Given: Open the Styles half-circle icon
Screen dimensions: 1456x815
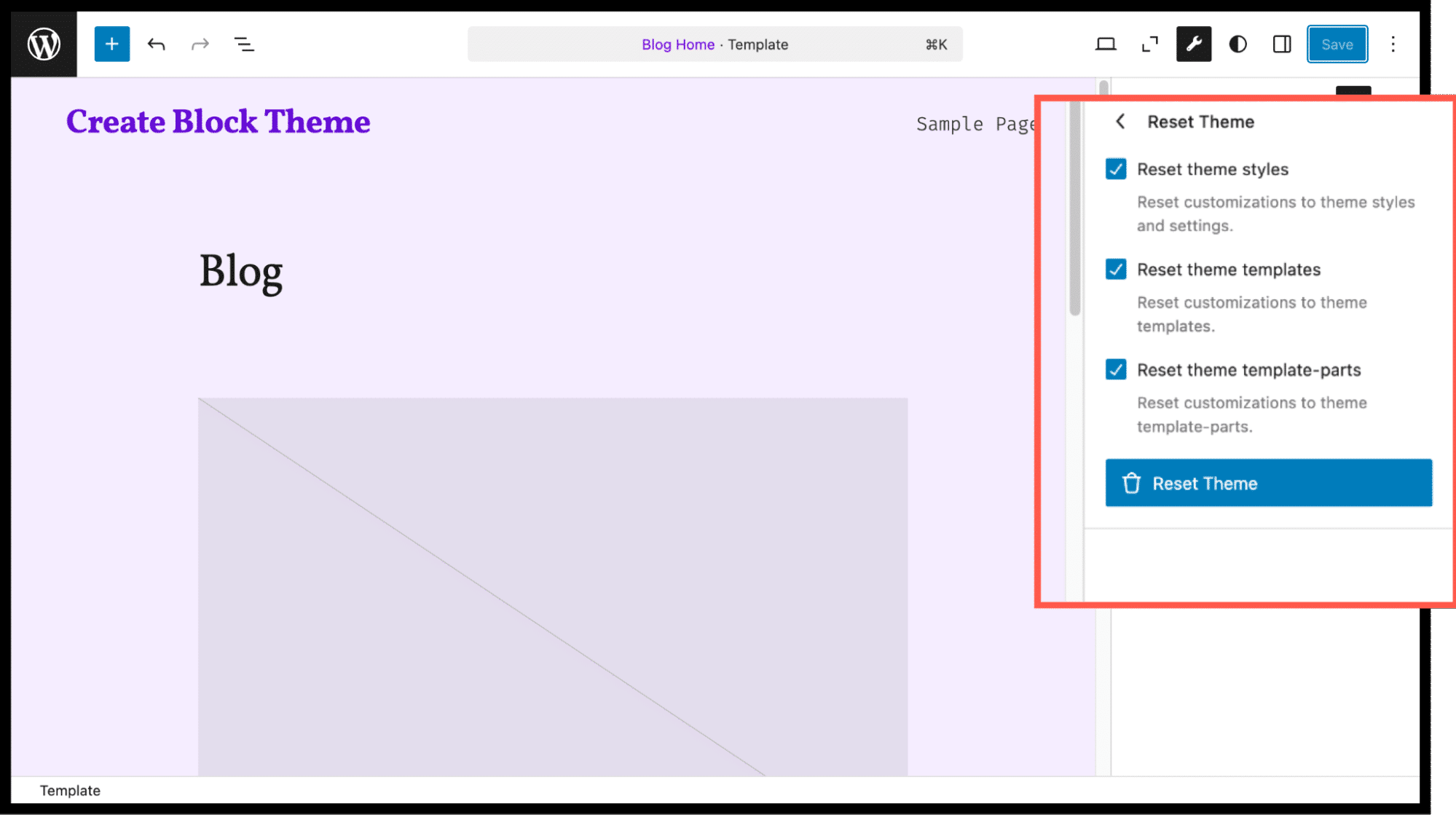Looking at the screenshot, I should (x=1238, y=44).
